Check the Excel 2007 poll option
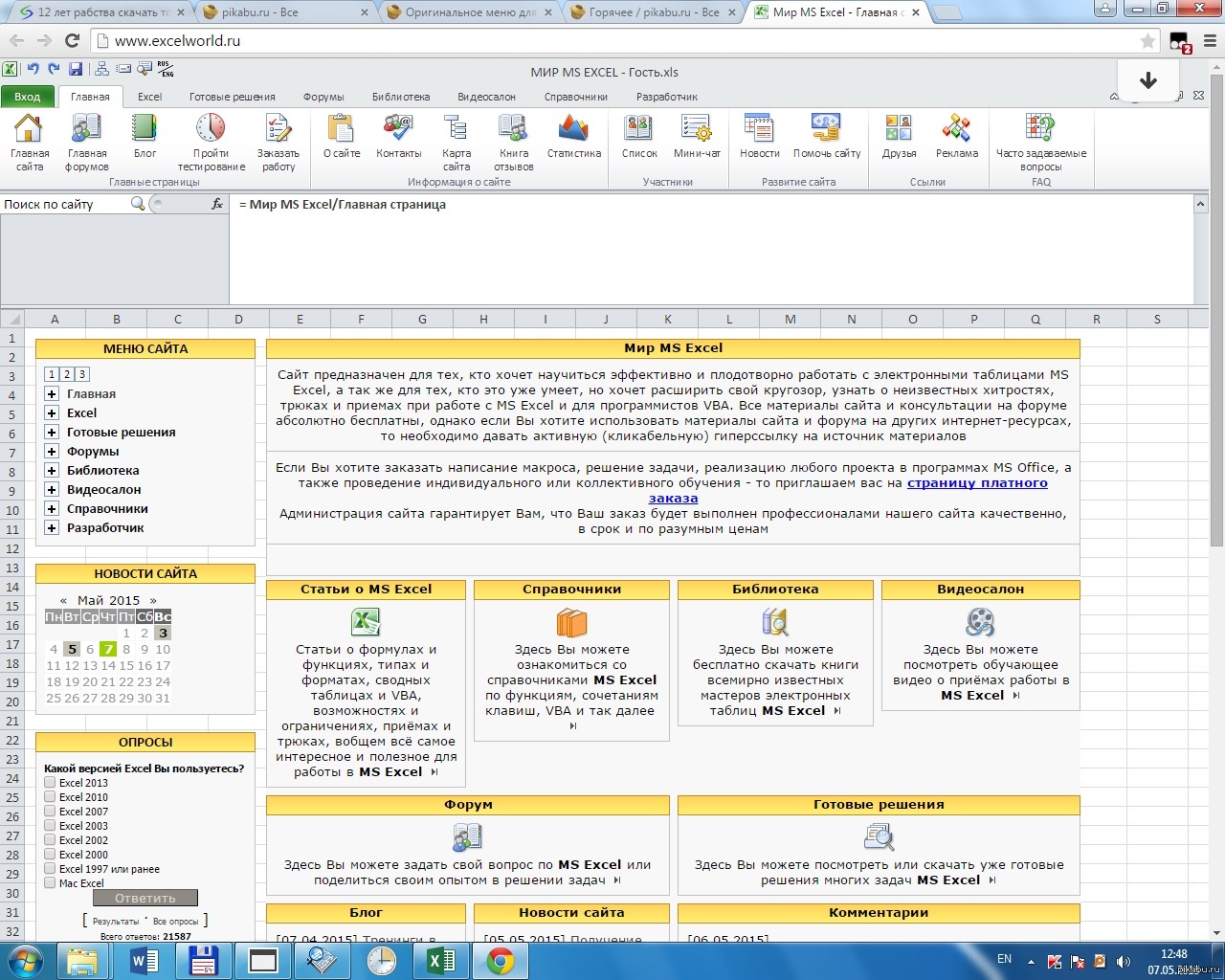Screen dimensions: 1225x980 [50, 811]
